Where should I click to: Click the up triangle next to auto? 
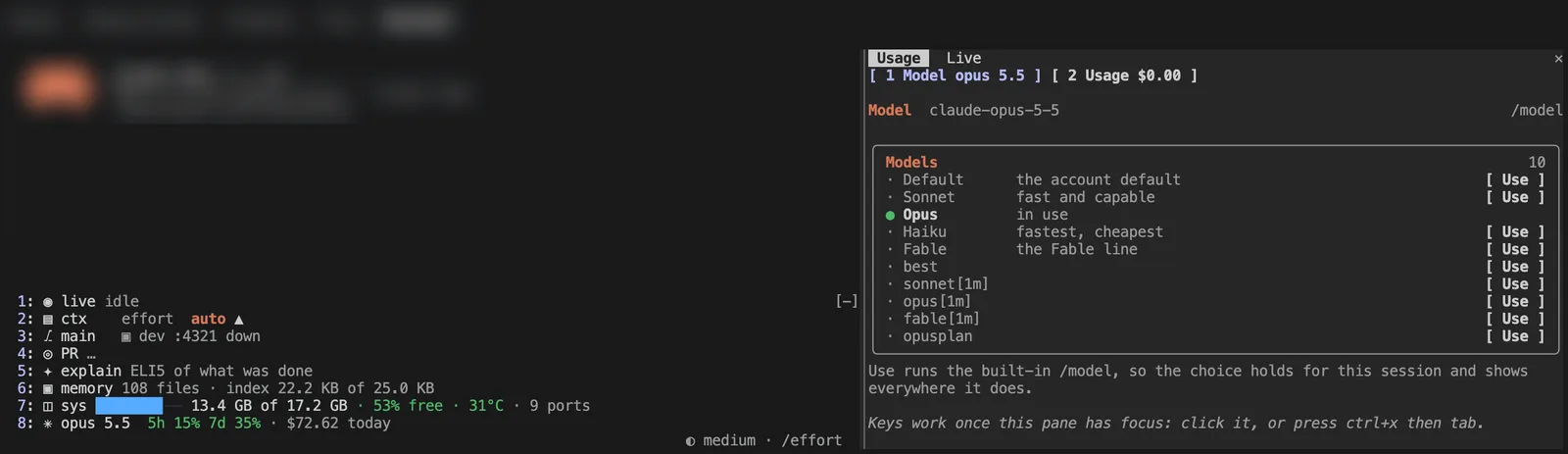point(239,320)
